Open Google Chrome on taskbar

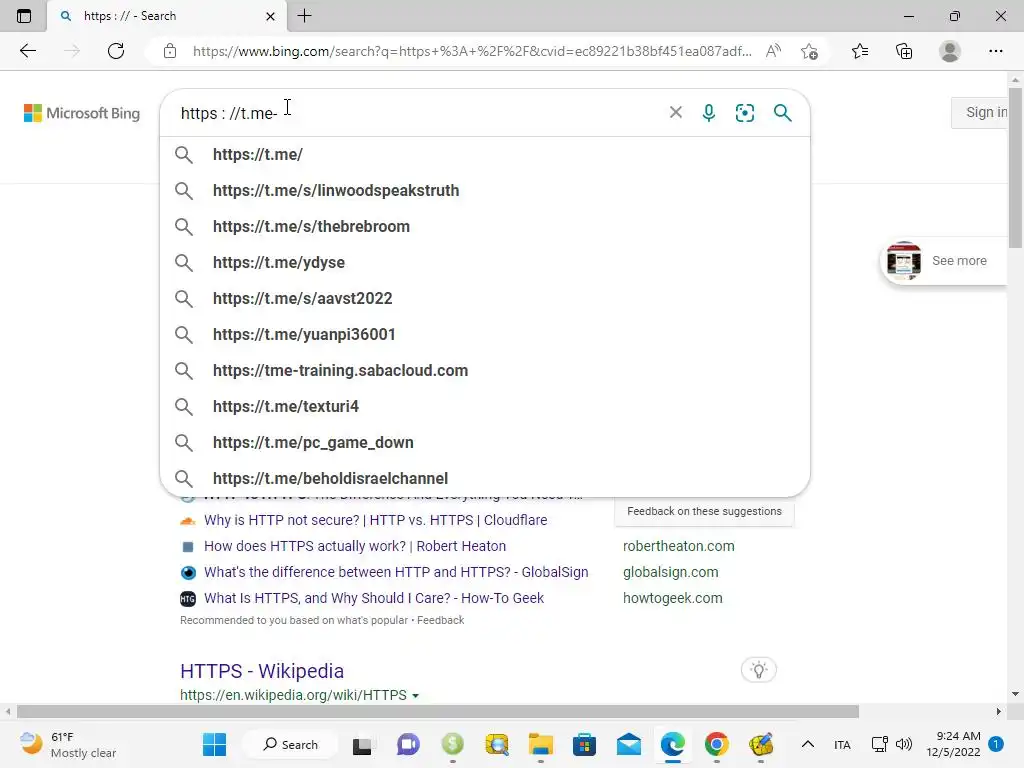coord(716,744)
